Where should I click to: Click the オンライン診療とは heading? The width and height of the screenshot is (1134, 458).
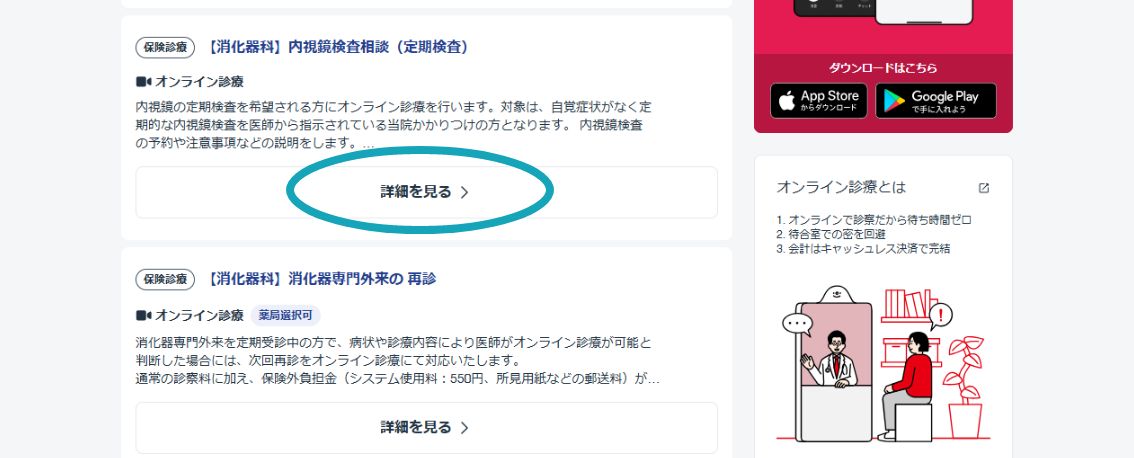[841, 187]
